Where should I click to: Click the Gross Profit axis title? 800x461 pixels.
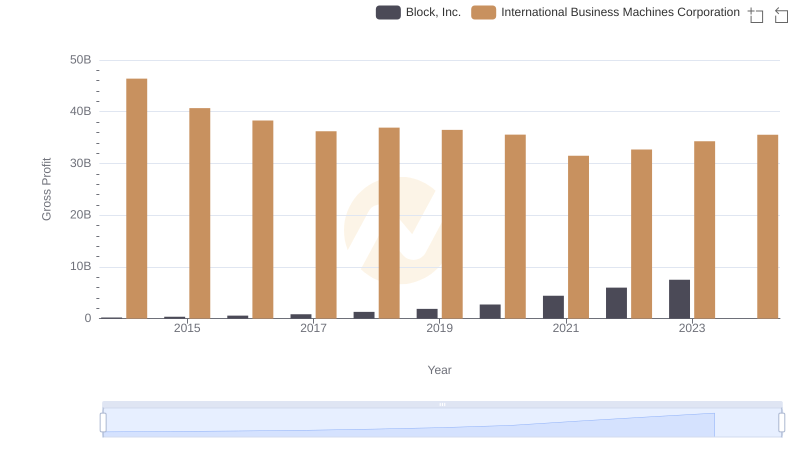46,189
